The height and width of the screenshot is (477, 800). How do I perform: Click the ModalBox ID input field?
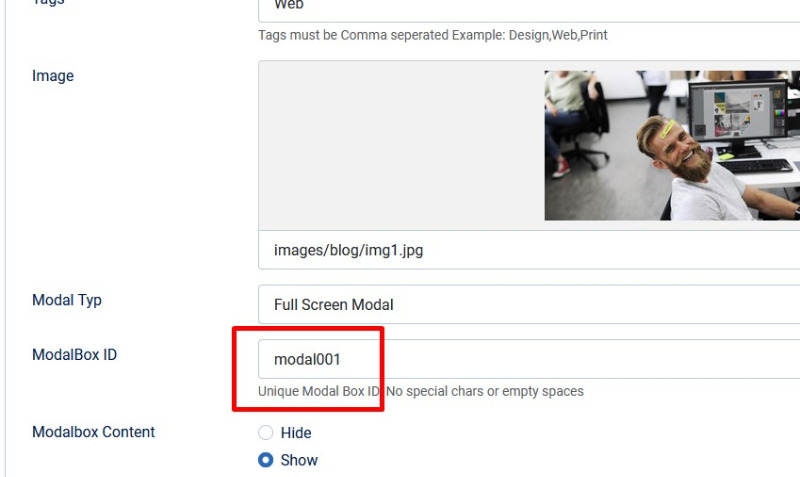(x=528, y=359)
